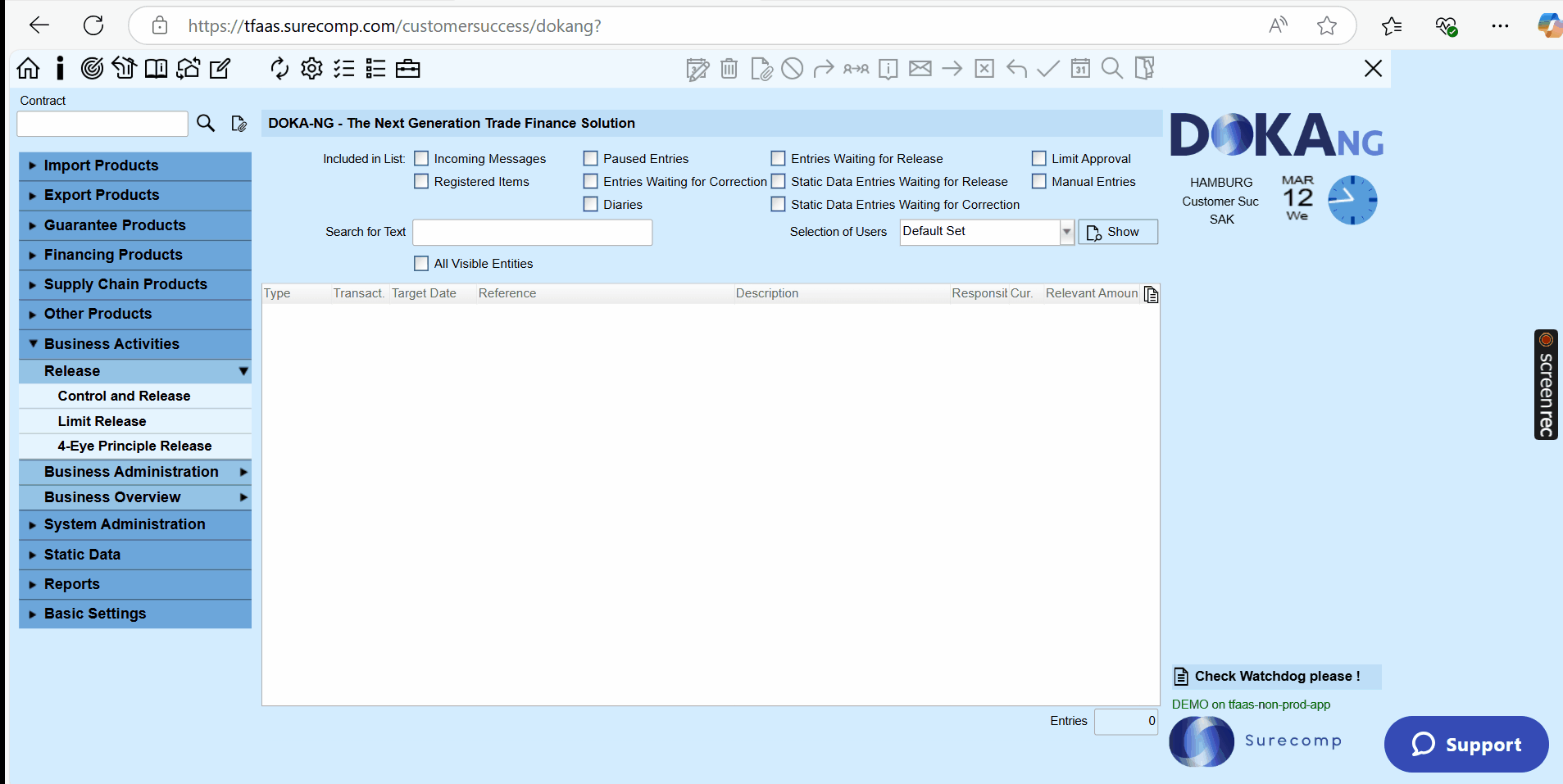Click into the Contract input field
The height and width of the screenshot is (784, 1563).
click(102, 124)
